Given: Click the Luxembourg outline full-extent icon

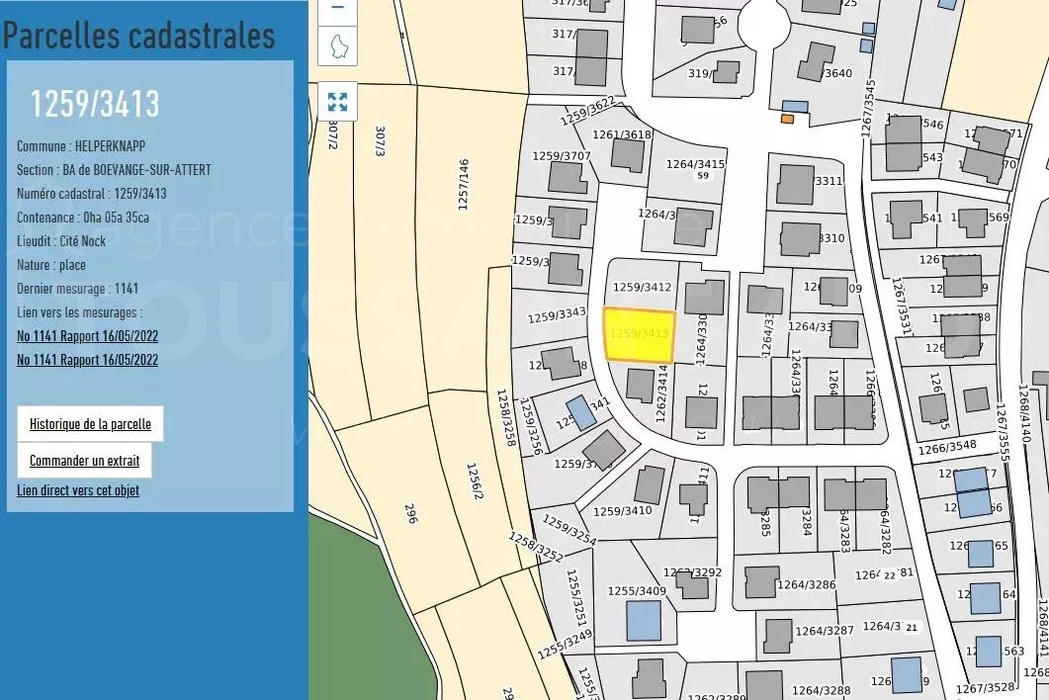Looking at the screenshot, I should pyautogui.click(x=337, y=46).
